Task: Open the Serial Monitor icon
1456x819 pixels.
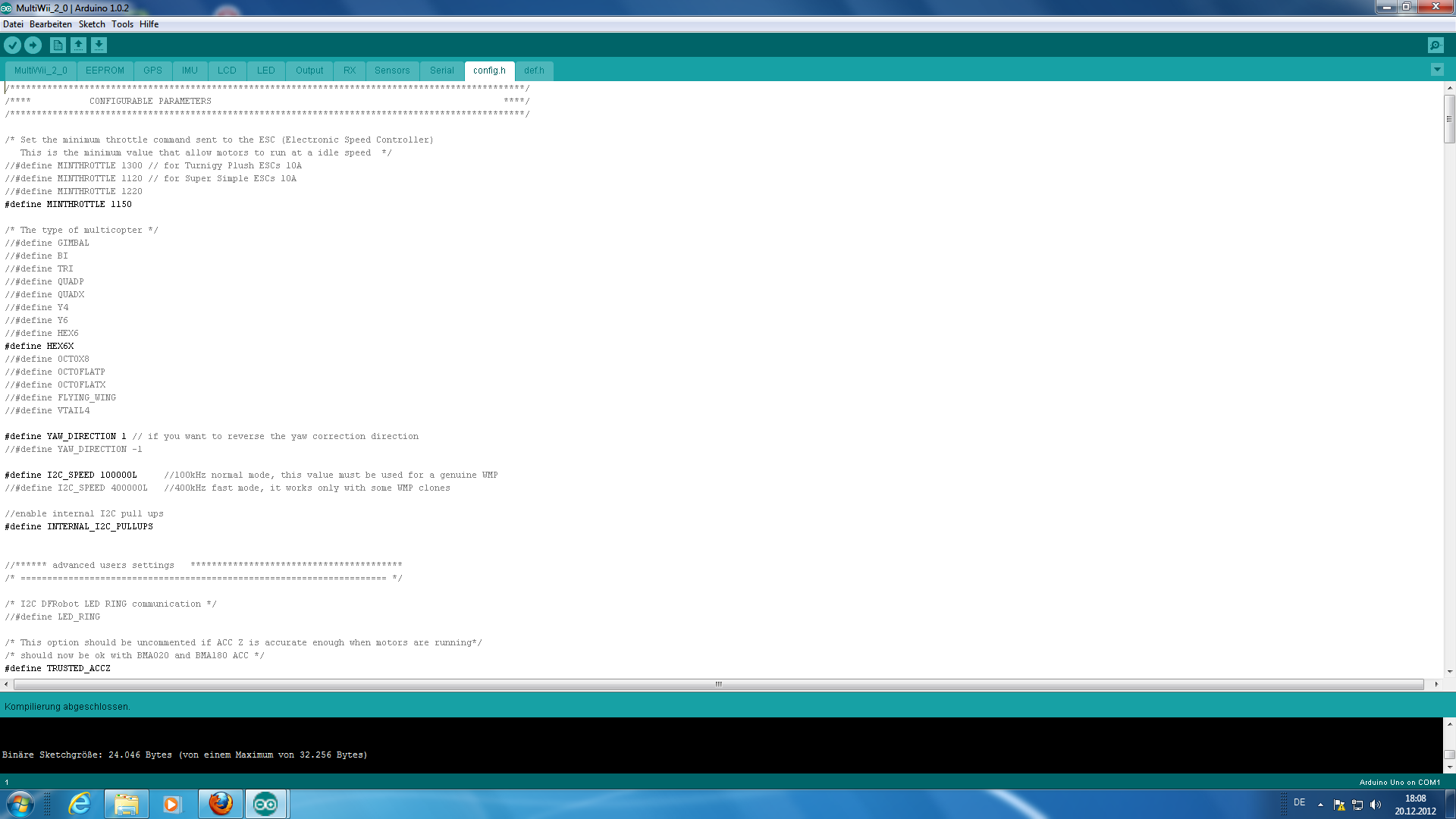Action: (x=1435, y=45)
